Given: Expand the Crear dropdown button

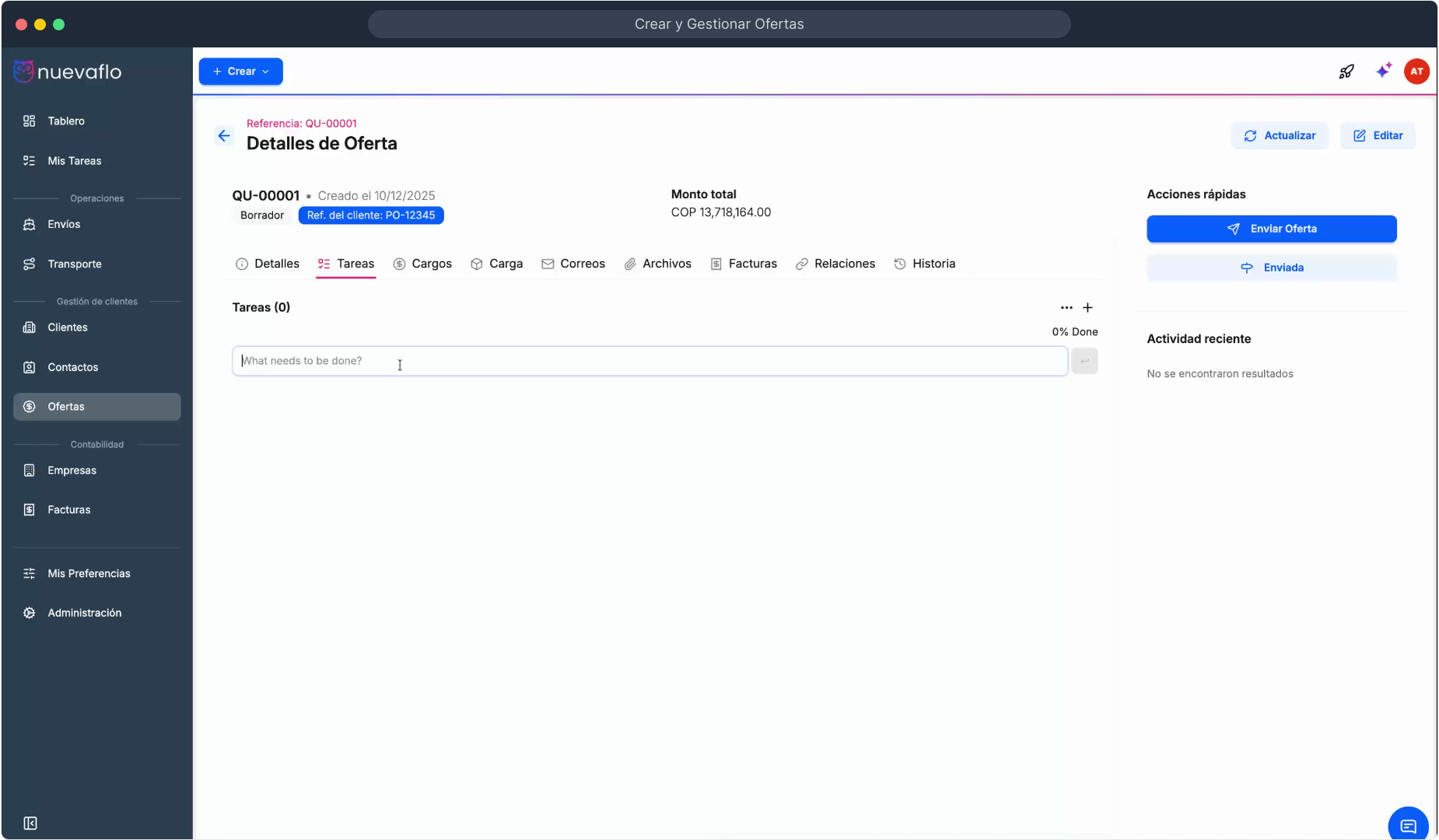Looking at the screenshot, I should click(240, 72).
